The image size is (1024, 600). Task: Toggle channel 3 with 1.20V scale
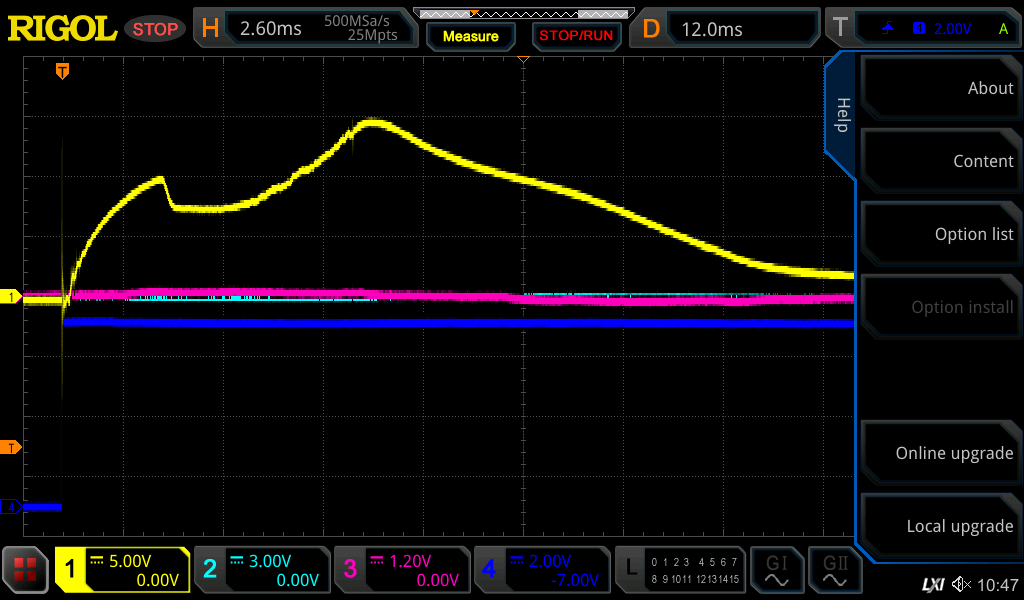pos(400,570)
